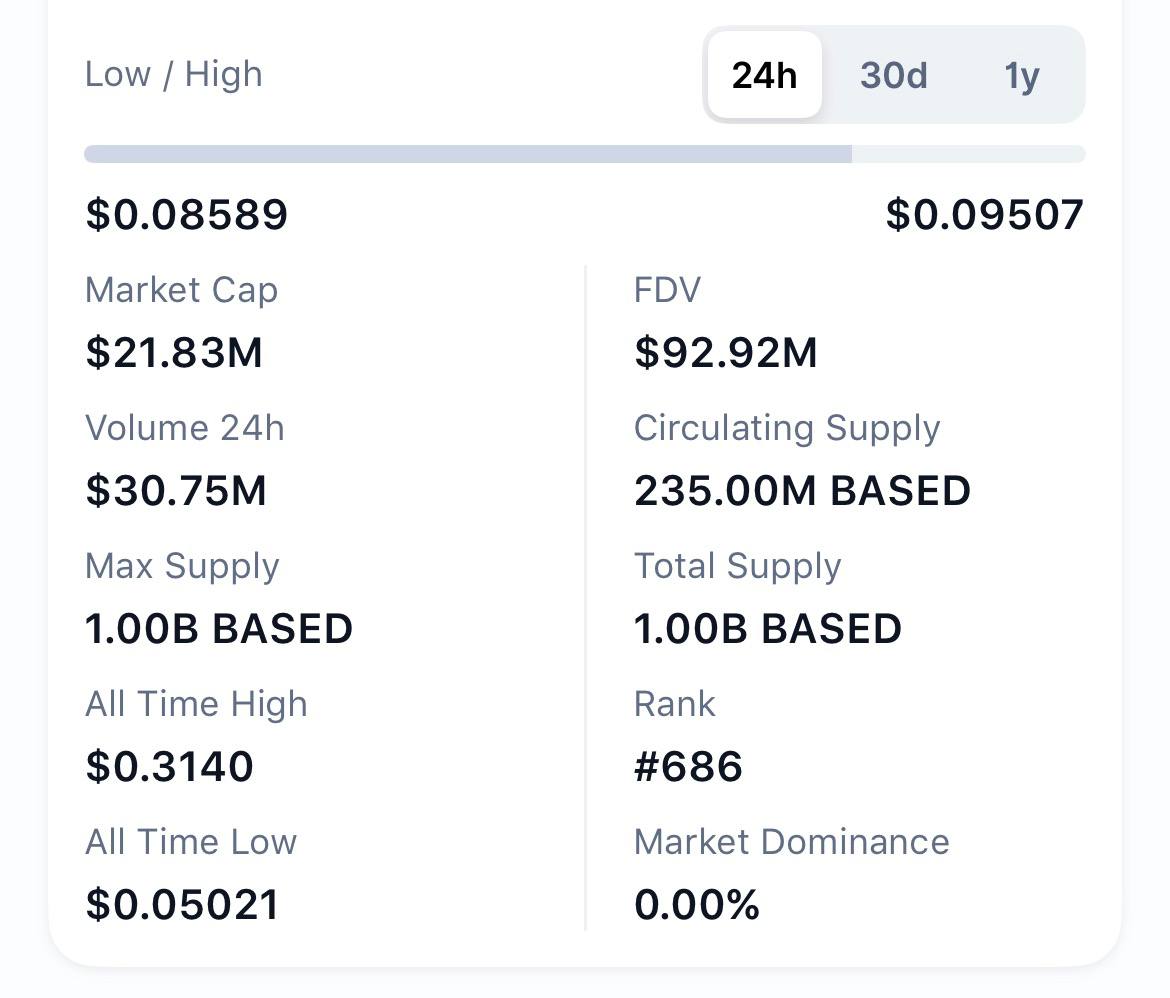Click the Market Cap label
The height and width of the screenshot is (998, 1170).
pyautogui.click(x=181, y=290)
